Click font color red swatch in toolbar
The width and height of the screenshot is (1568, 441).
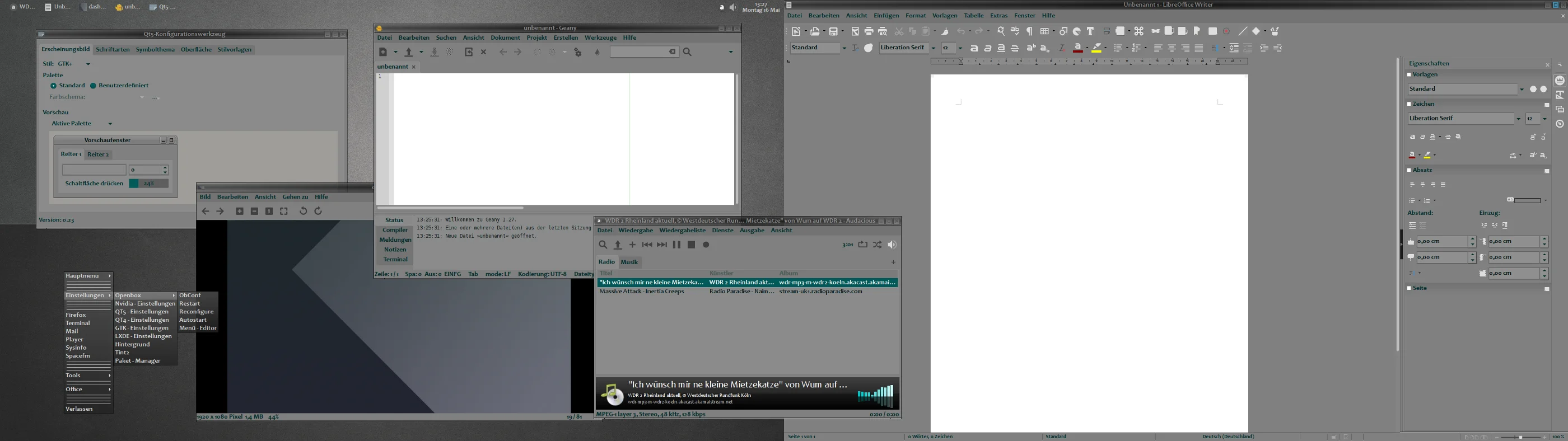pyautogui.click(x=1077, y=48)
